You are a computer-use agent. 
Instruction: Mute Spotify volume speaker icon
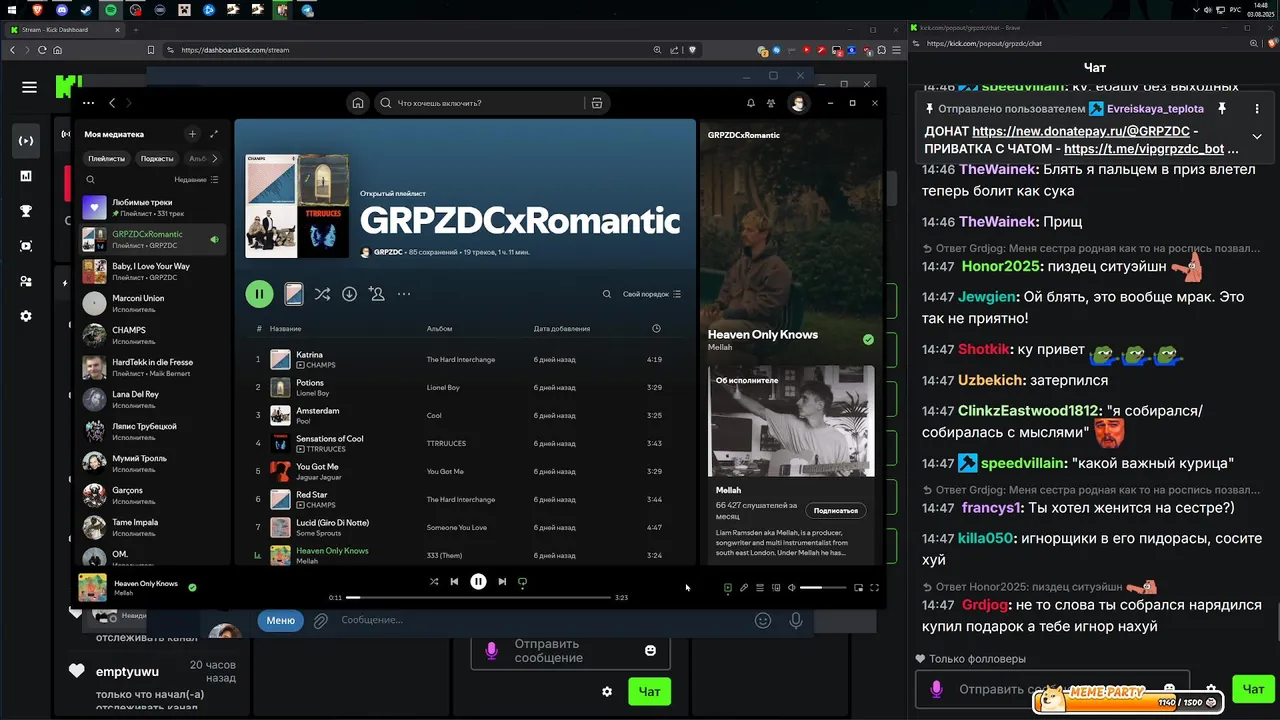[792, 588]
